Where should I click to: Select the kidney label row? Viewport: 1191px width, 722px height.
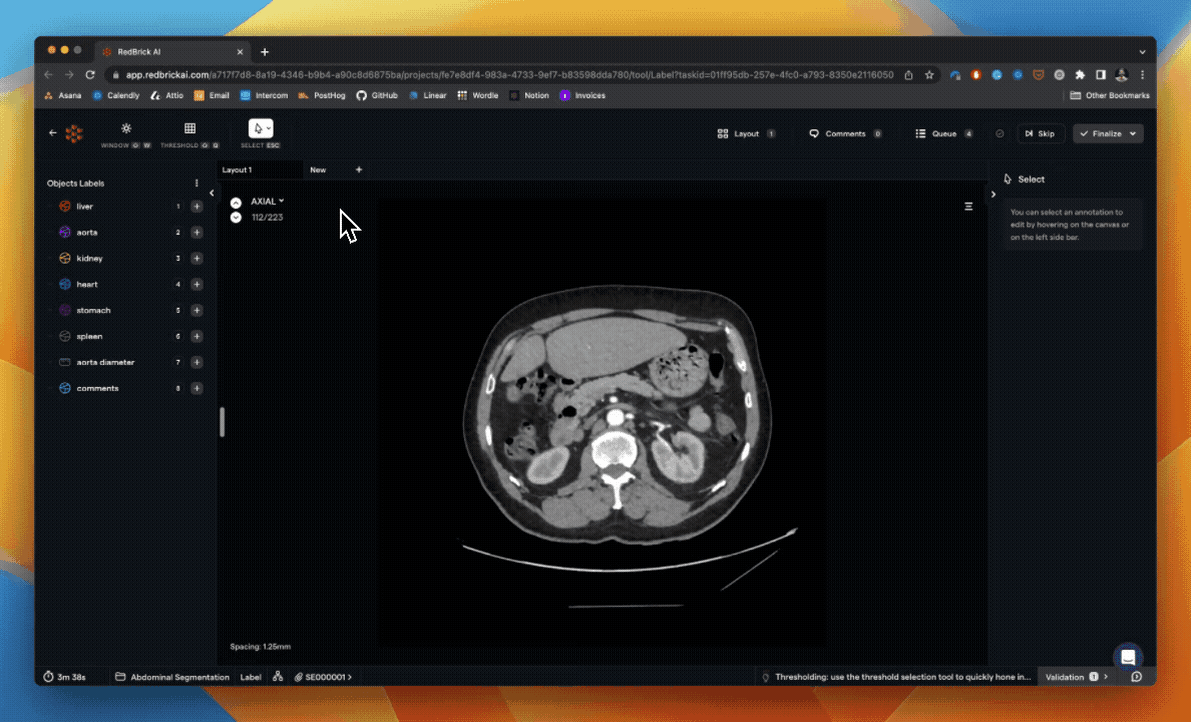coord(125,258)
